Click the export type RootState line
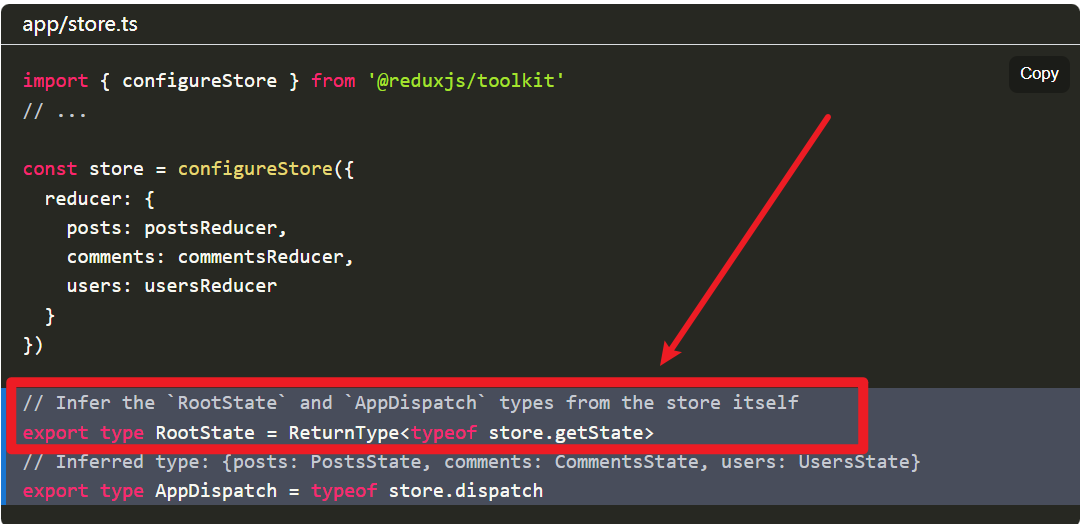Screen dimensions: 1083x524 coord(338,433)
